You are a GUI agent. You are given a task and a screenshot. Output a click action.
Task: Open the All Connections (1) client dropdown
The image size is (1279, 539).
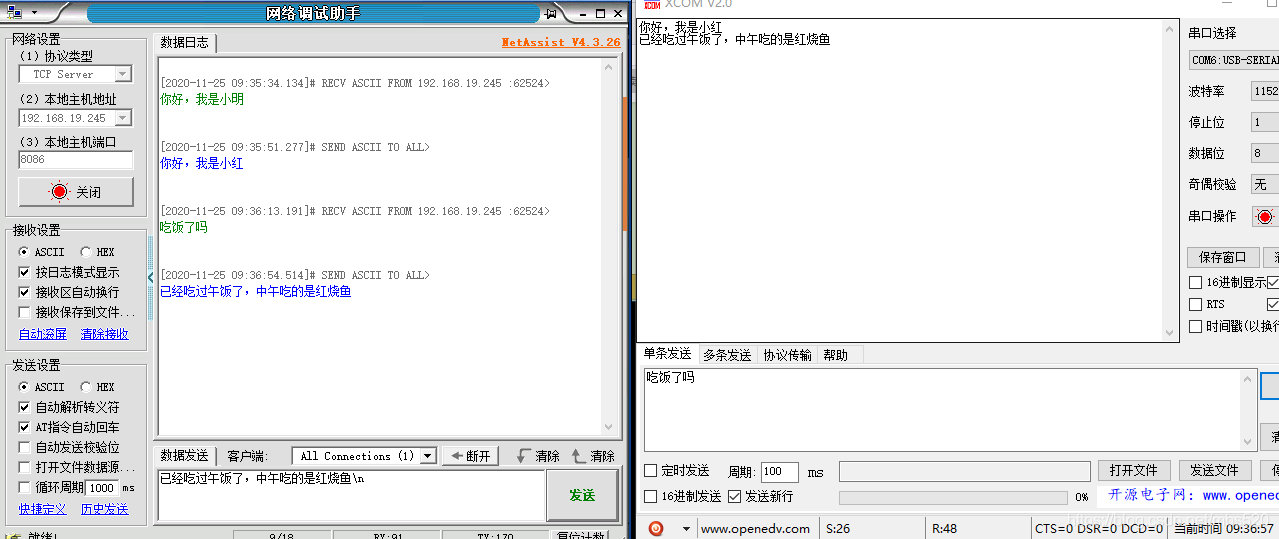(x=428, y=456)
